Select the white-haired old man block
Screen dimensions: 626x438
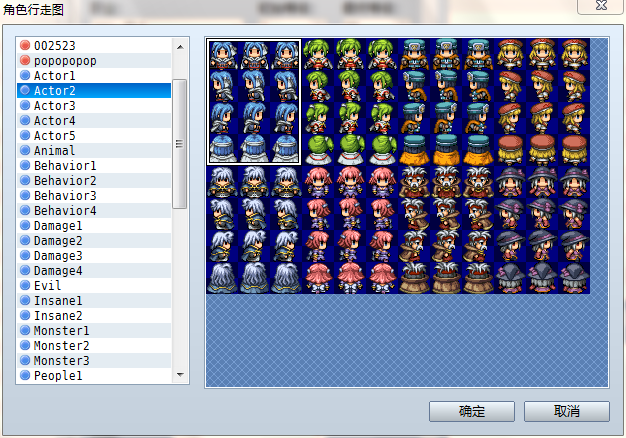coord(446,230)
